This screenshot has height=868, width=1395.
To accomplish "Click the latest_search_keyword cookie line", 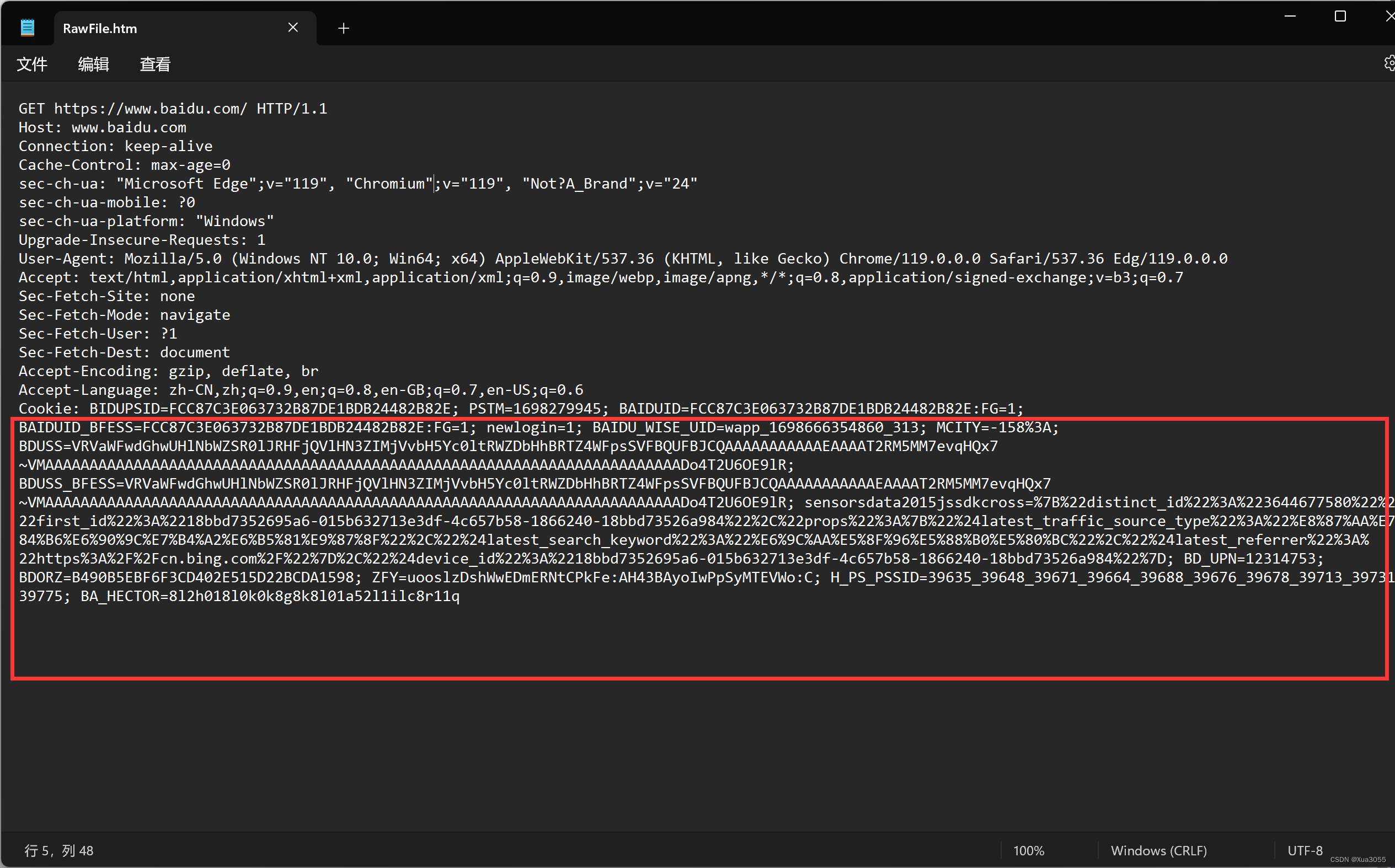I will (x=694, y=540).
